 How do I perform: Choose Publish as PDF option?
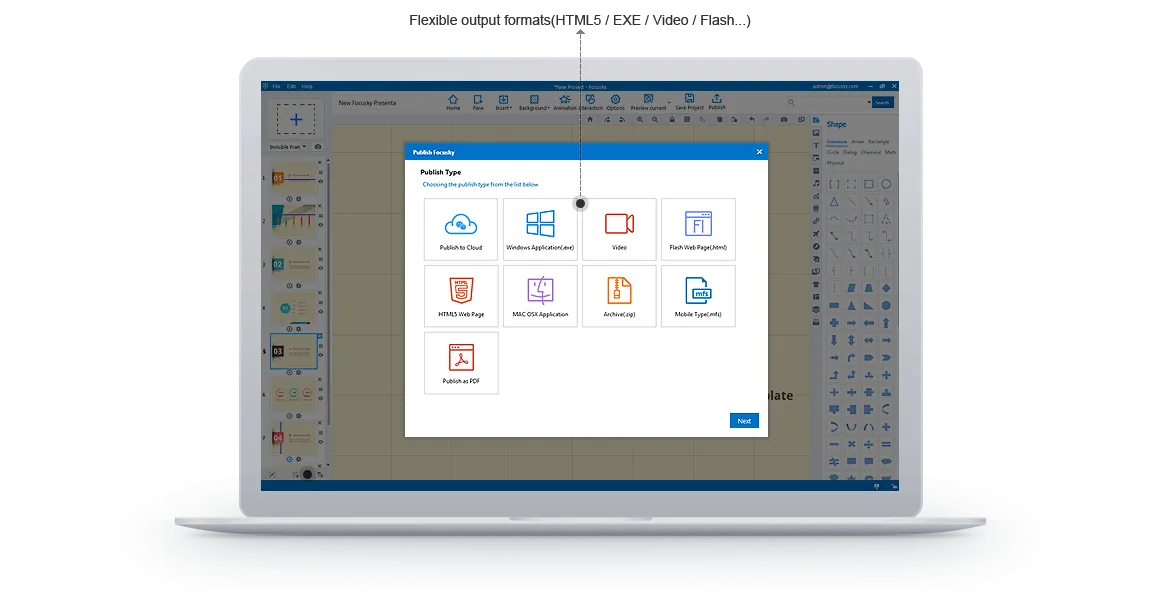point(461,363)
